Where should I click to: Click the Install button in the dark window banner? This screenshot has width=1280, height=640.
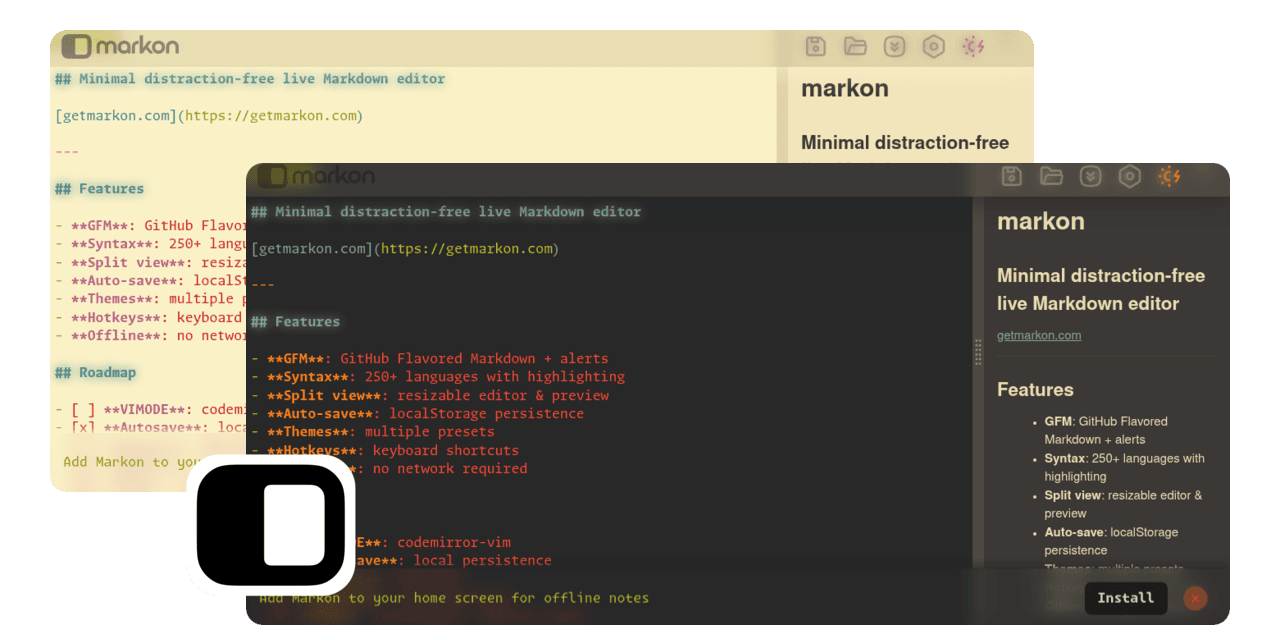pyautogui.click(x=1126, y=598)
